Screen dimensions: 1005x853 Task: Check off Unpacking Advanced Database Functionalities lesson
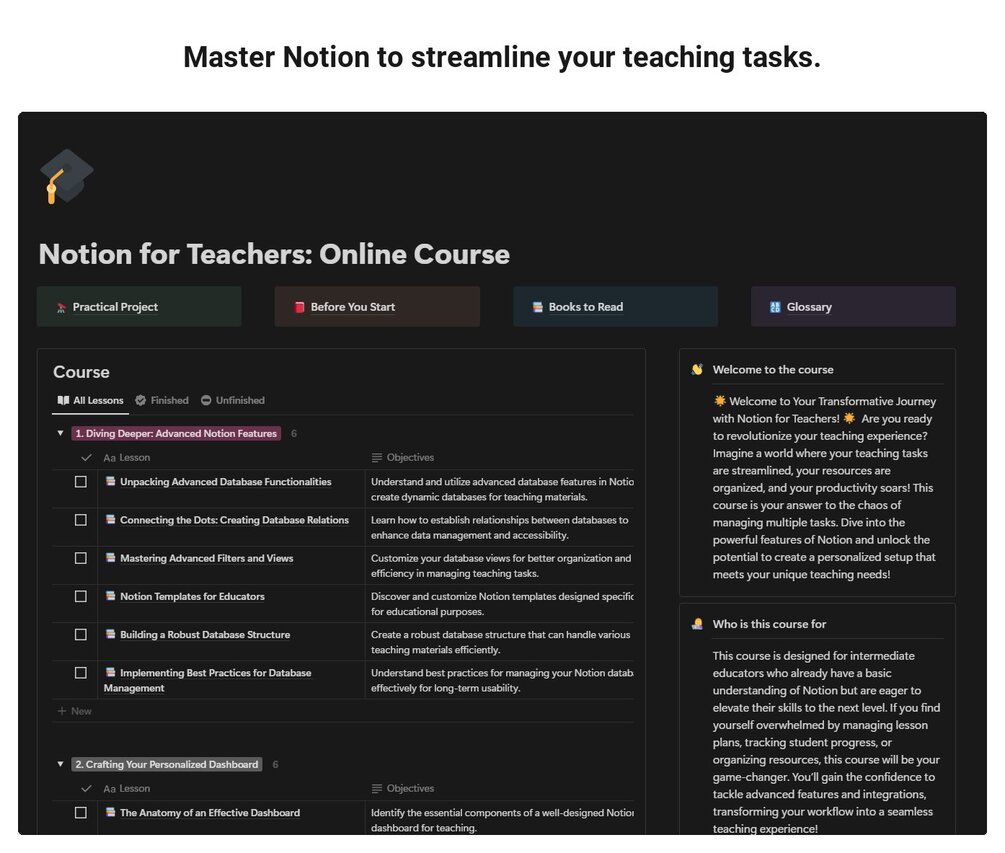(81, 482)
